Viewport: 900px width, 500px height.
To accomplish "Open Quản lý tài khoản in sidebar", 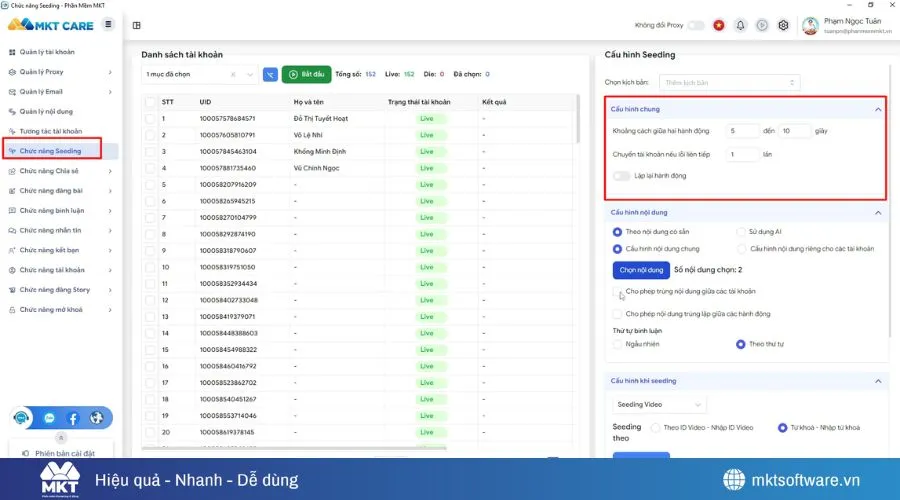I will 48,52.
